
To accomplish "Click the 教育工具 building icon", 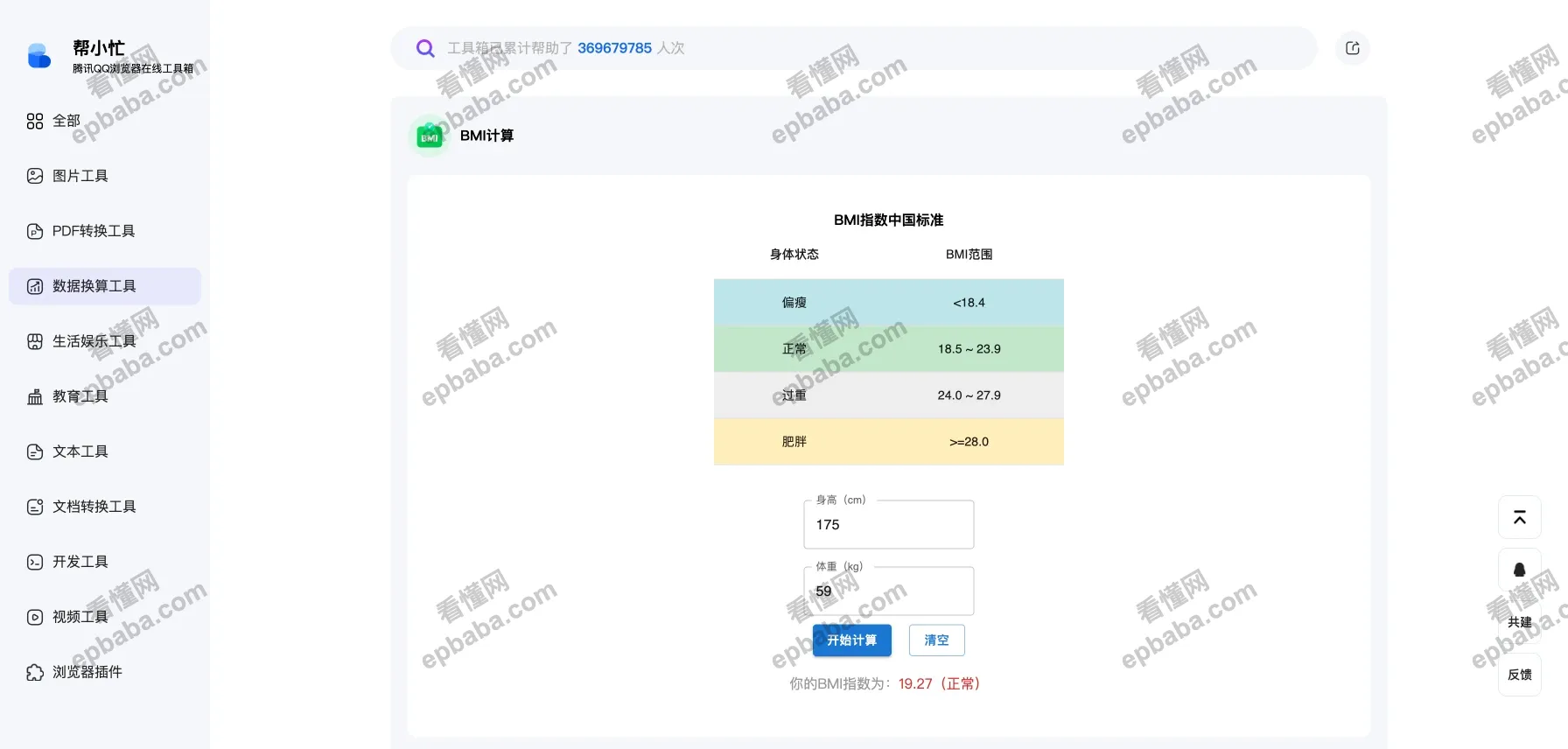I will [35, 396].
